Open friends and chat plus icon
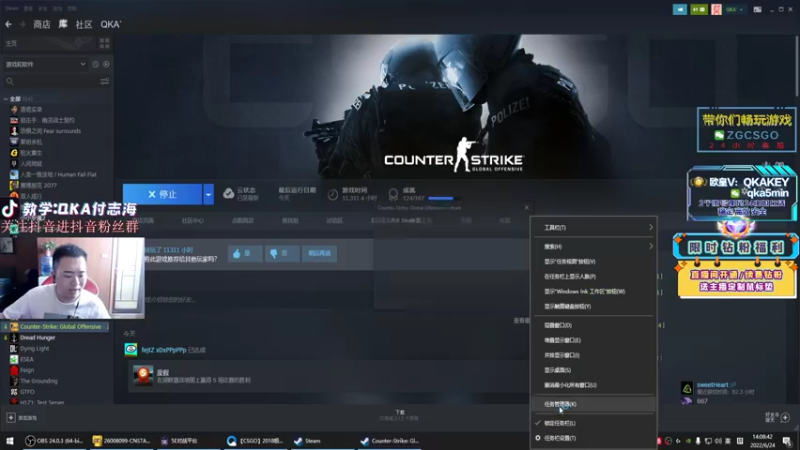The height and width of the screenshot is (450, 800). [x=785, y=417]
